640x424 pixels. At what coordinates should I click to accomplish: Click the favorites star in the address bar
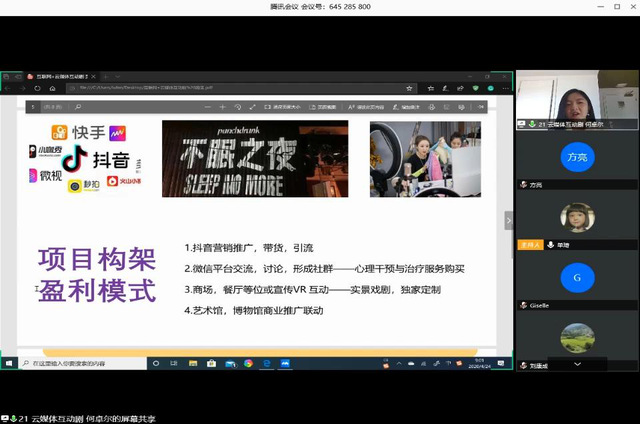[410, 88]
